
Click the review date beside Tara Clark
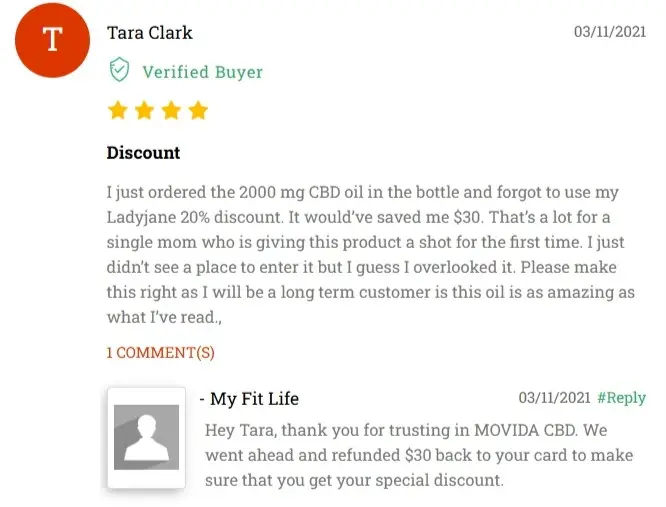[x=609, y=32]
